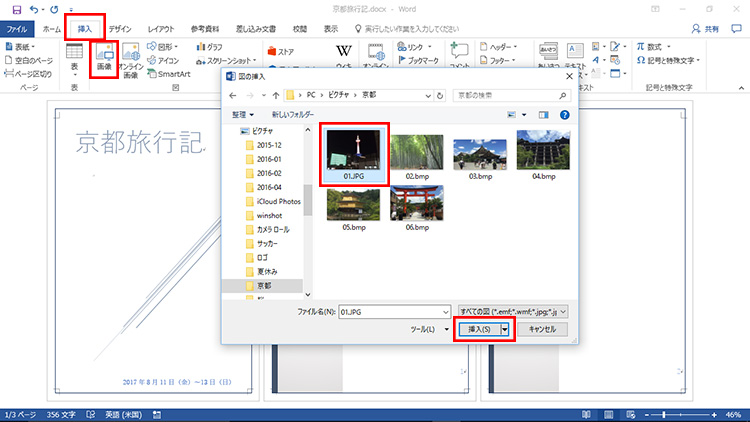Click the キャンセル button

pos(541,329)
